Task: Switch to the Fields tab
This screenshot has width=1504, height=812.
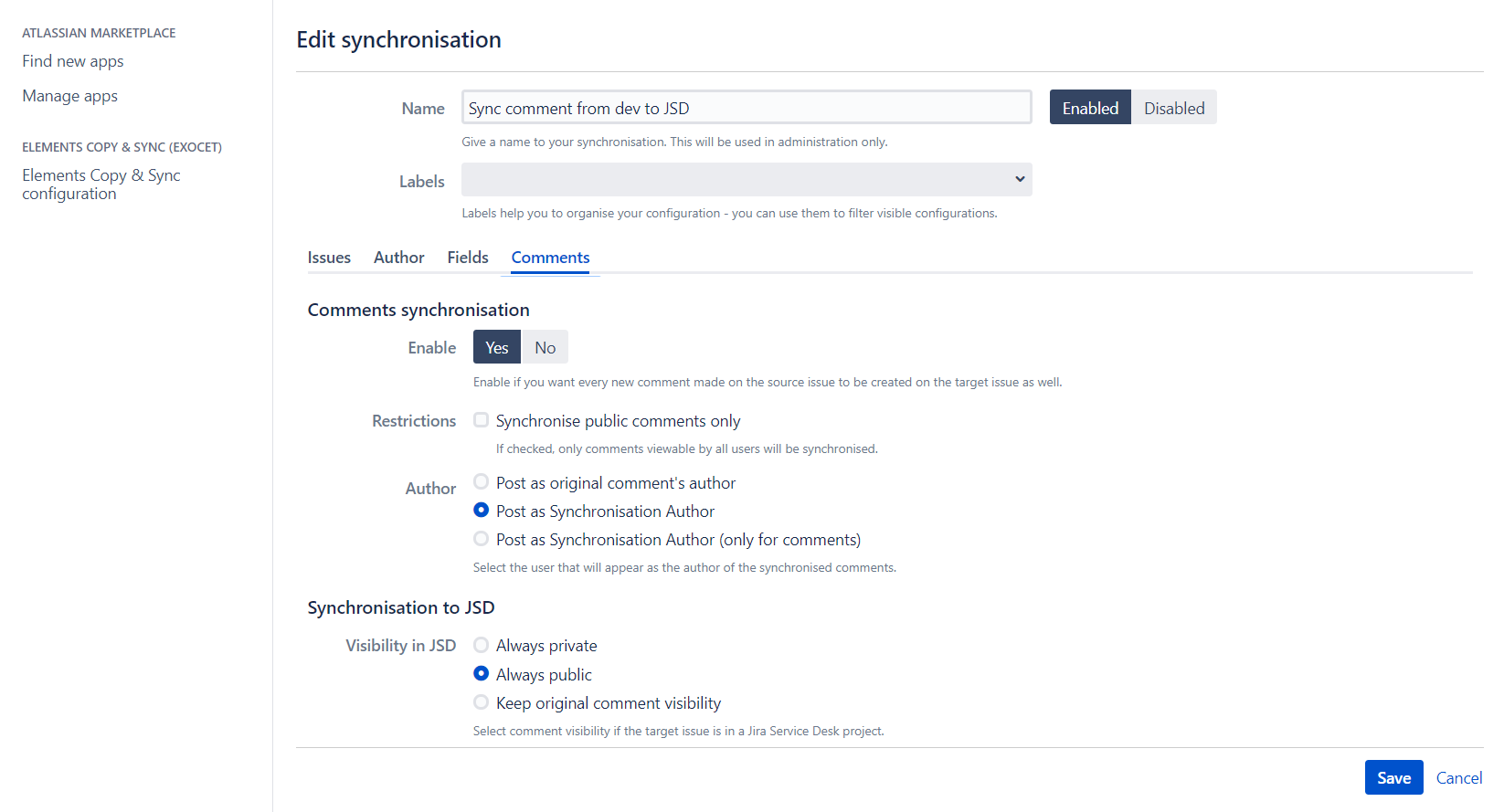Action: (x=467, y=257)
